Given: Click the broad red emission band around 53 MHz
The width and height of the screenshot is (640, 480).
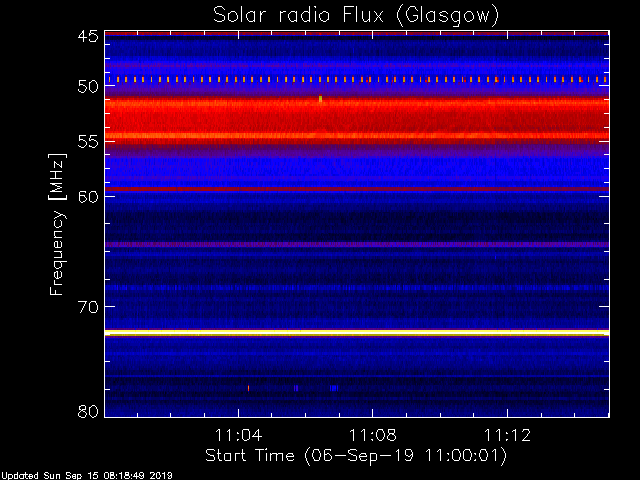Looking at the screenshot, I should pyautogui.click(x=357, y=119).
